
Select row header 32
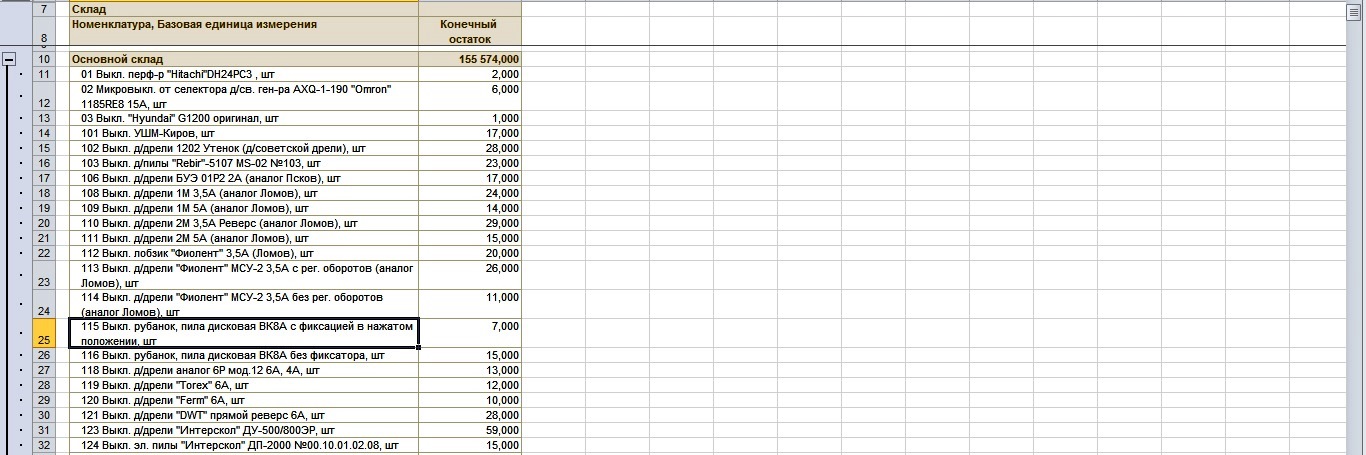coord(43,445)
